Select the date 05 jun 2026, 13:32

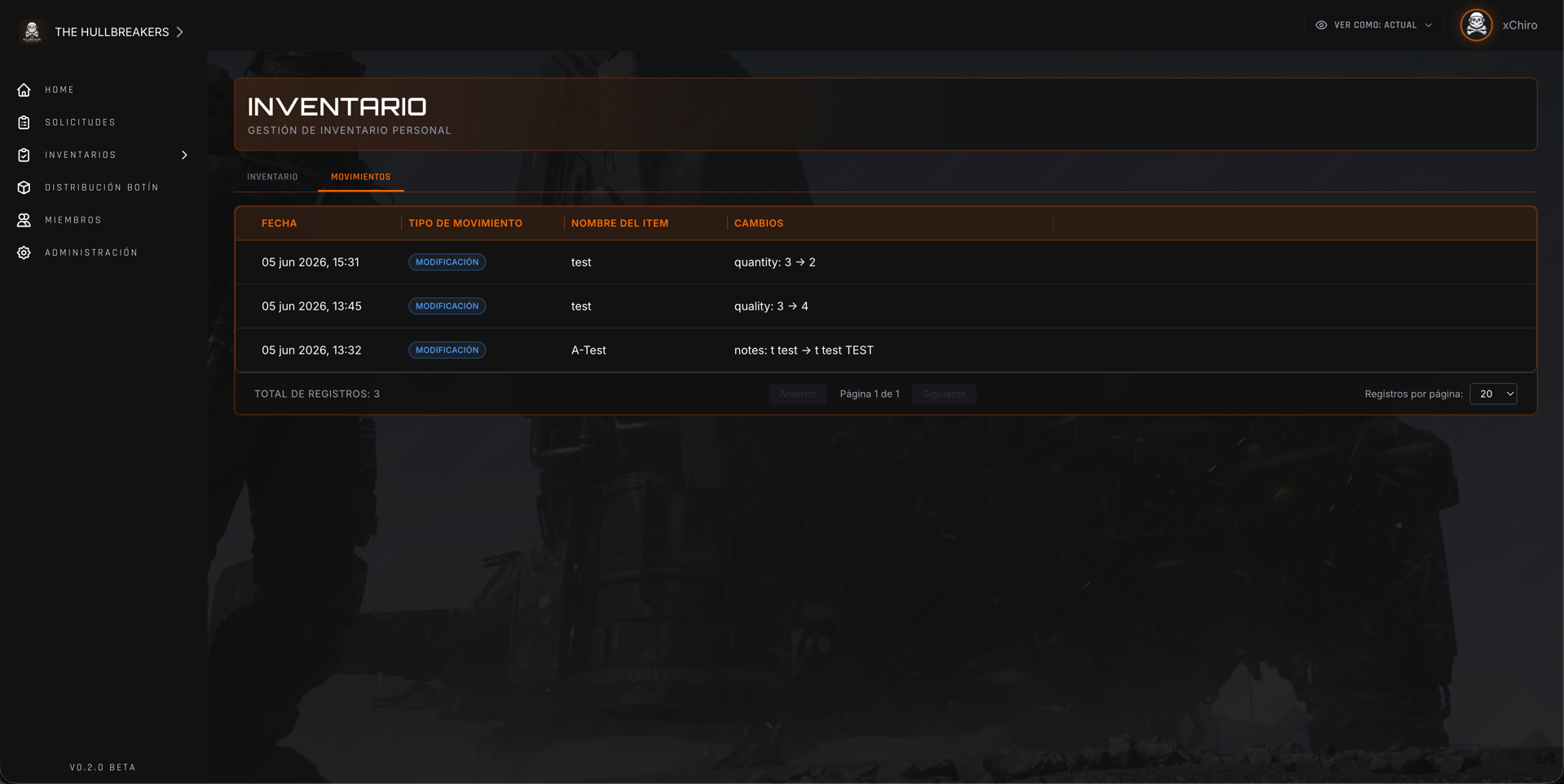[x=311, y=350]
